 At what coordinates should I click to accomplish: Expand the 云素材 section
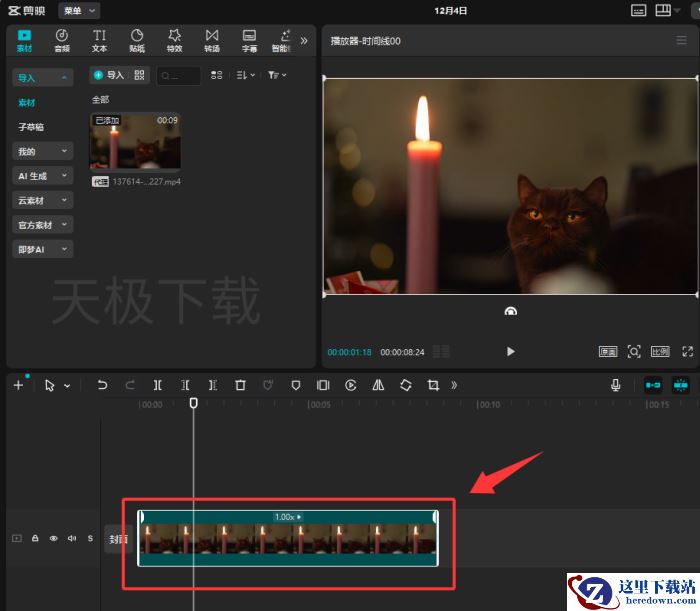(x=42, y=200)
